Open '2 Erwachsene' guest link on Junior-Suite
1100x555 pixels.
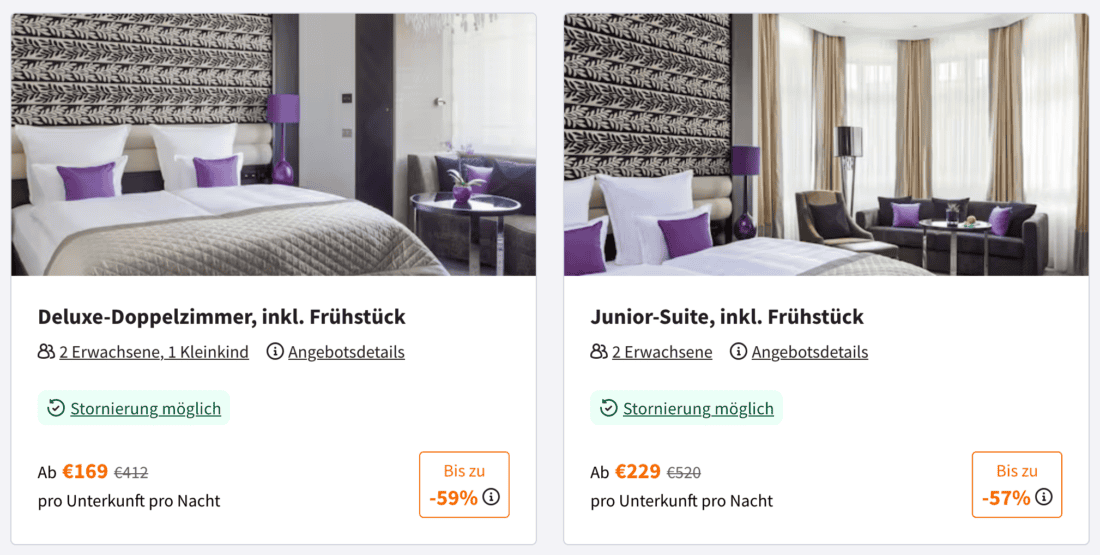coord(662,352)
